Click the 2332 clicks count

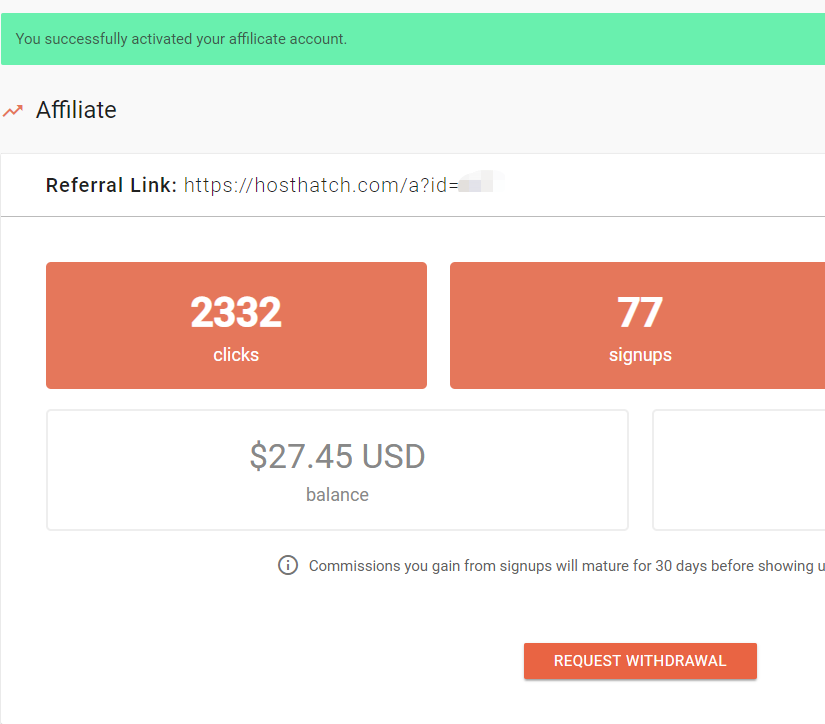pyautogui.click(x=236, y=313)
